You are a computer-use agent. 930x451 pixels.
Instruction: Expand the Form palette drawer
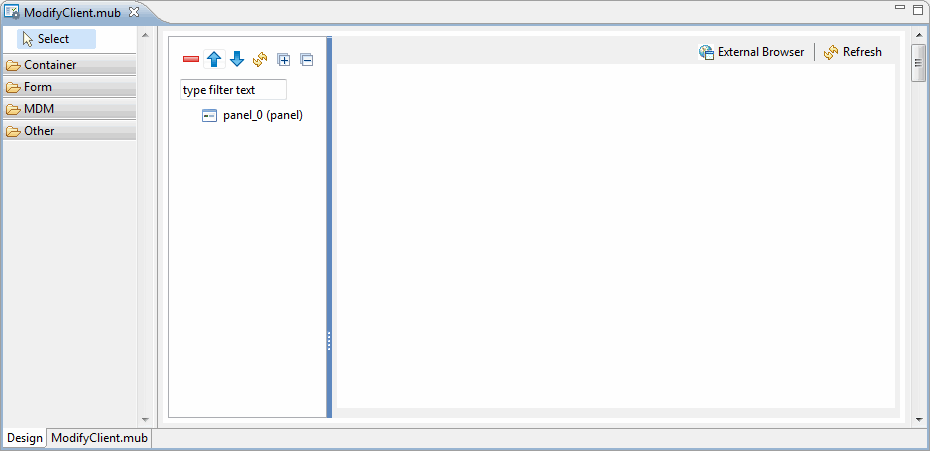69,87
